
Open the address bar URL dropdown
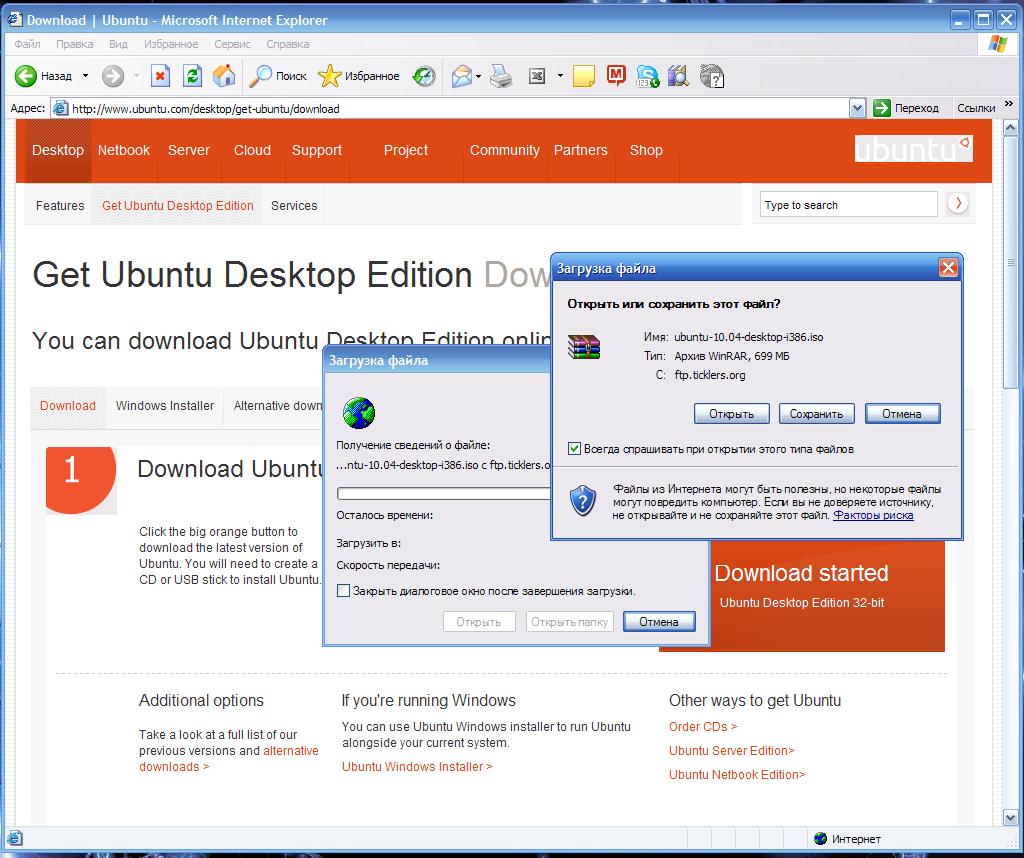[x=857, y=108]
